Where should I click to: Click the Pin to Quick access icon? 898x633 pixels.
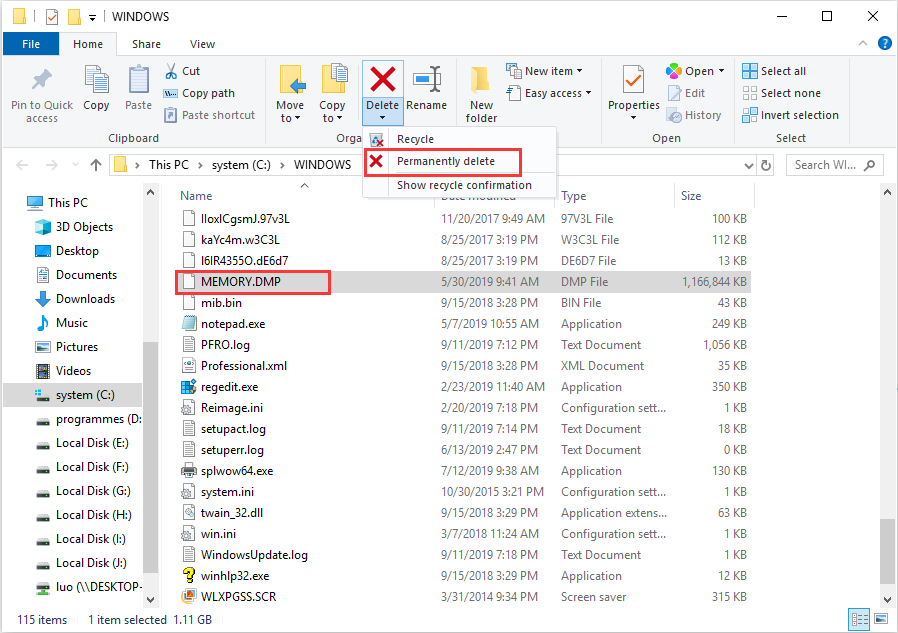[x=42, y=81]
